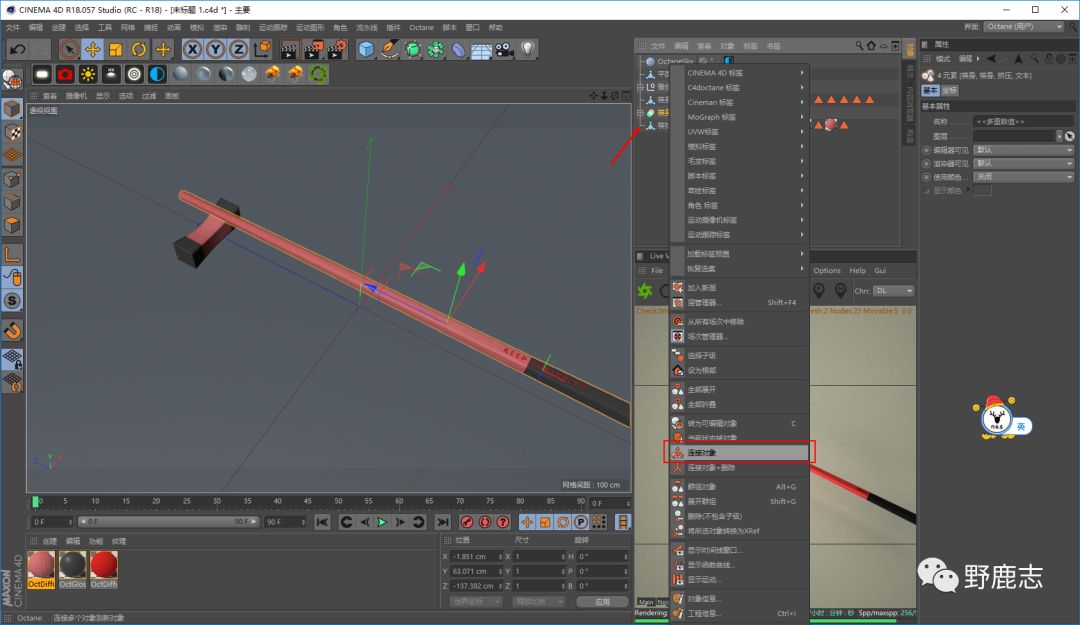
Task: Toggle the 编辑器可见 radio button
Action: 925,150
